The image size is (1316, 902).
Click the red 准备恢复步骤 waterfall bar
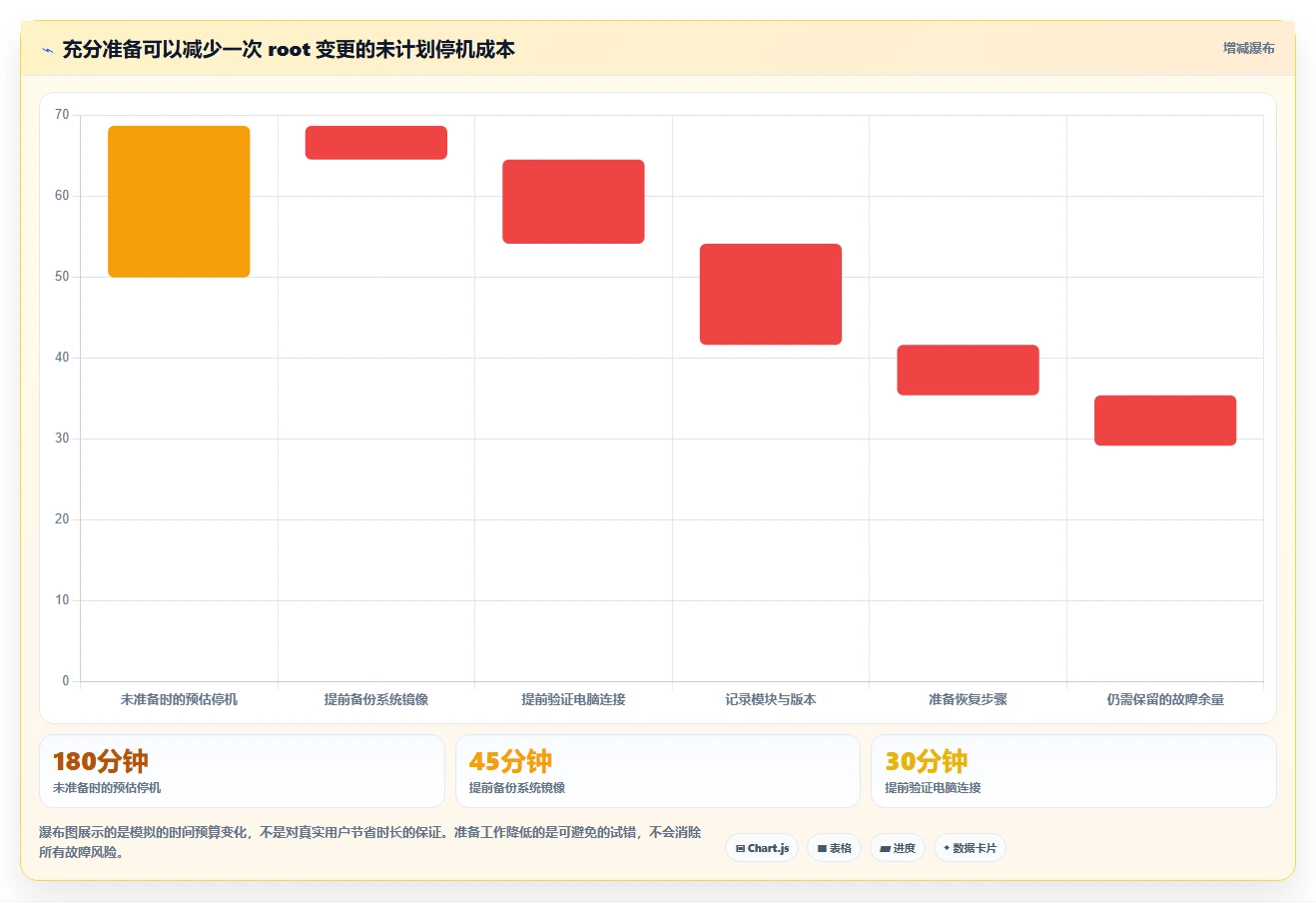[968, 371]
